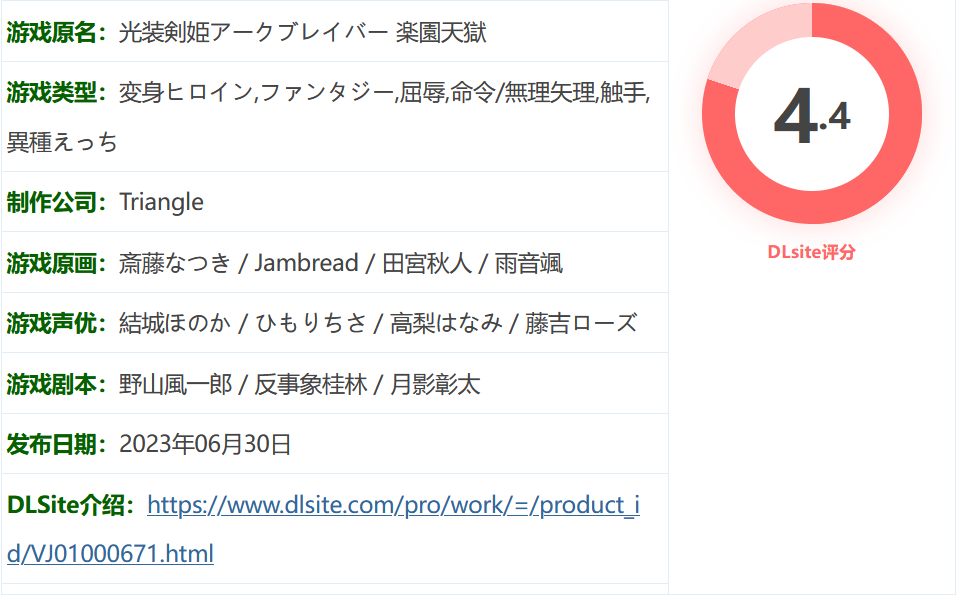Viewport: 956px width, 602px height.
Task: Click the company name Triangle
Action: pos(161,202)
